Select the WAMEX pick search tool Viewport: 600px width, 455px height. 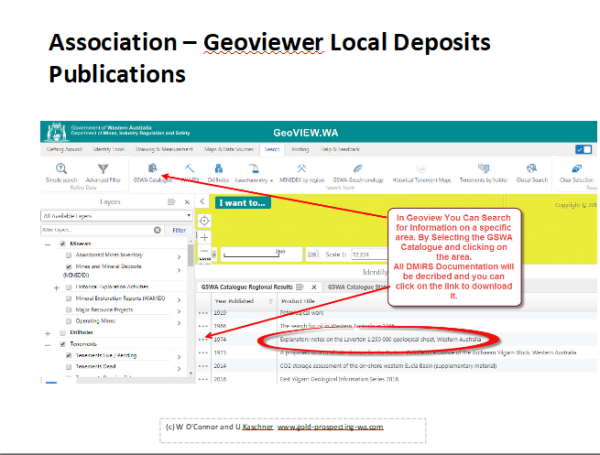coord(190,173)
